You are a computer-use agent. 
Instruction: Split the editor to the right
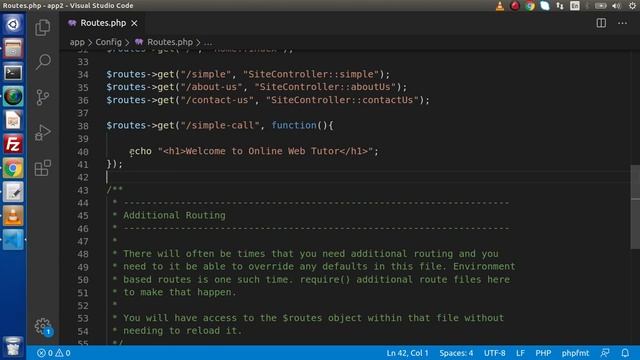(x=601, y=23)
